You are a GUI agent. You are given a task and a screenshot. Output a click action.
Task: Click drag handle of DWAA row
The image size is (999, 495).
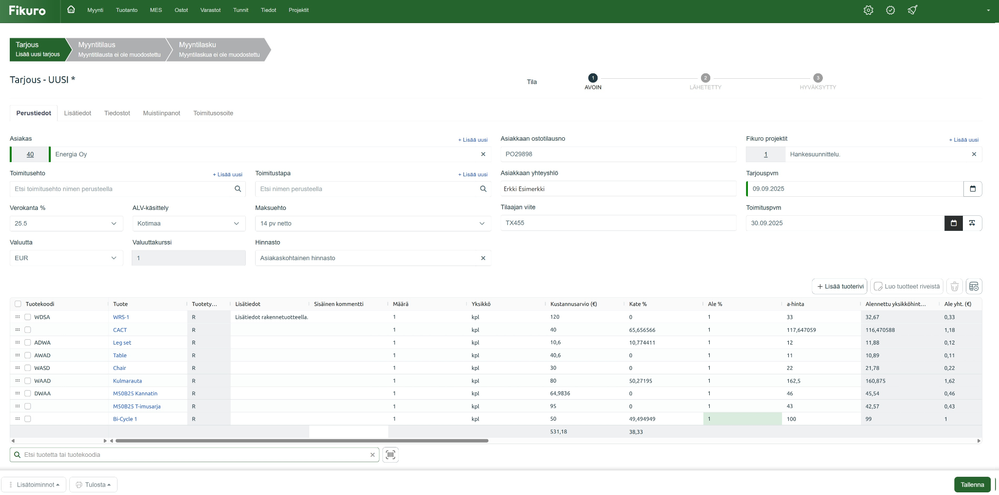pyautogui.click(x=18, y=393)
